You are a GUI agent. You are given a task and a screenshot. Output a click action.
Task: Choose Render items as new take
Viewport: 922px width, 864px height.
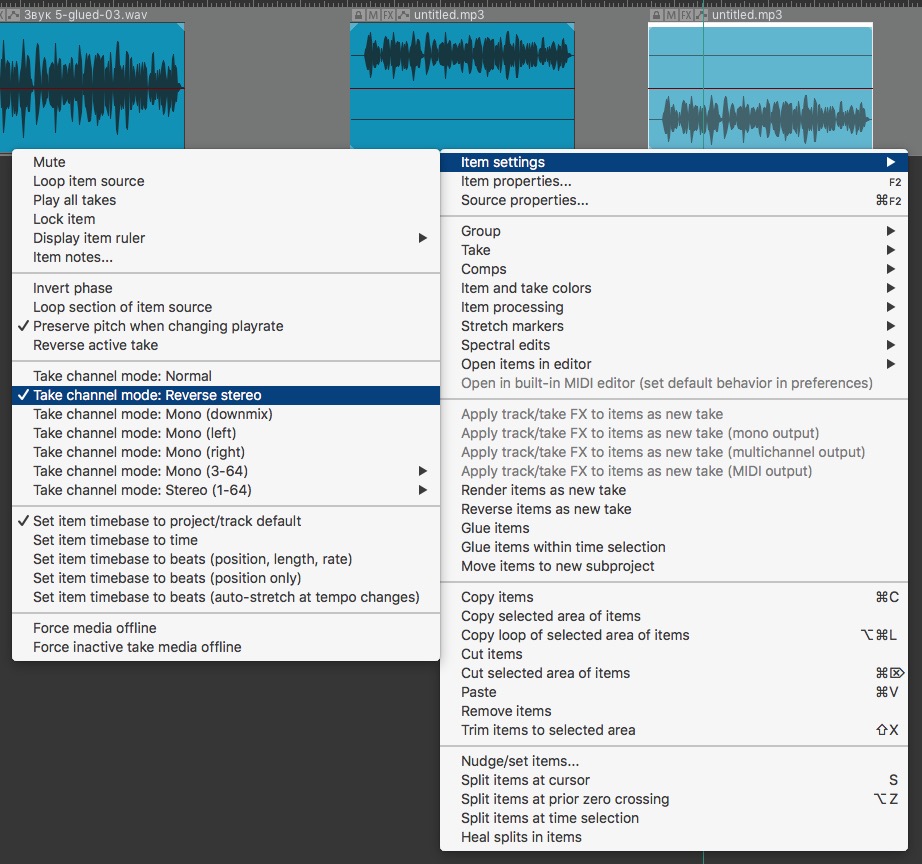(674, 490)
